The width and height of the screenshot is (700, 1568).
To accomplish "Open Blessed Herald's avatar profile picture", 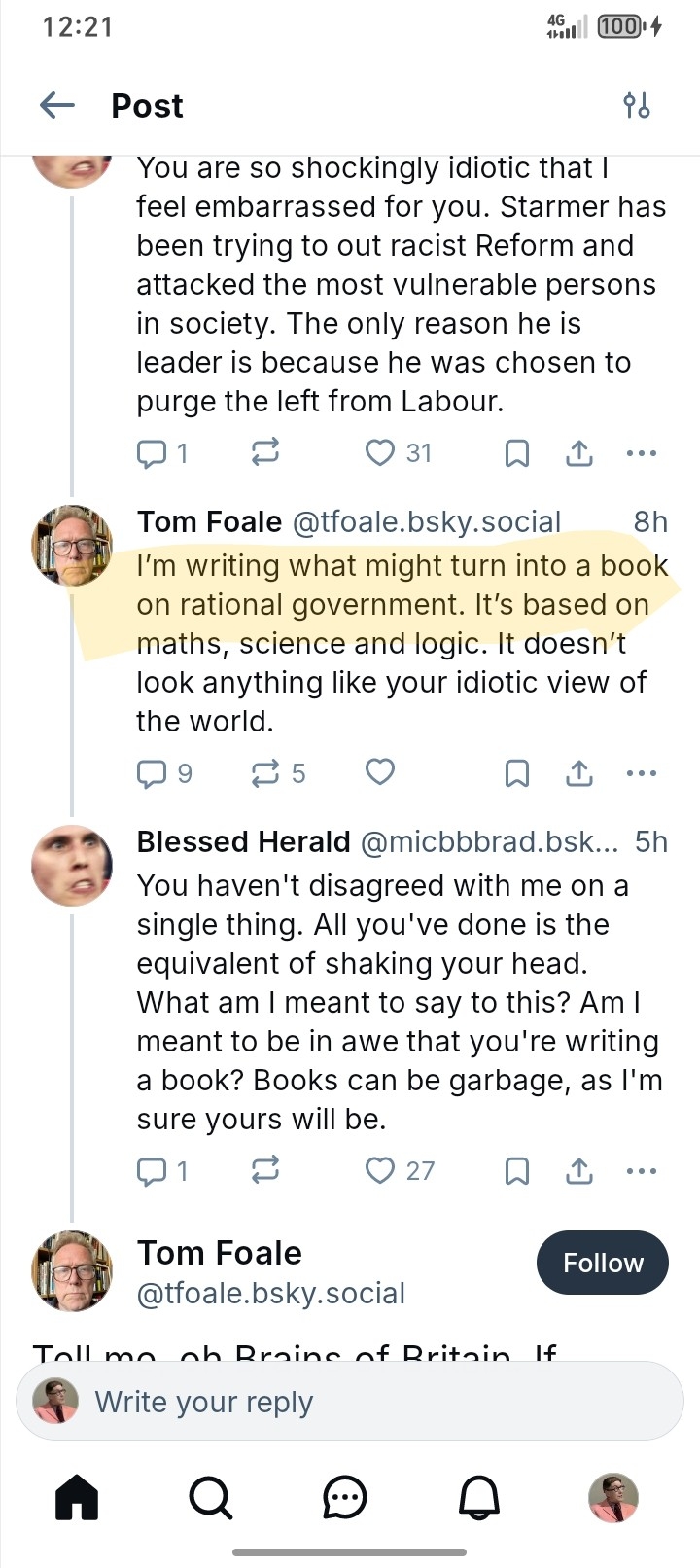I will point(72,865).
